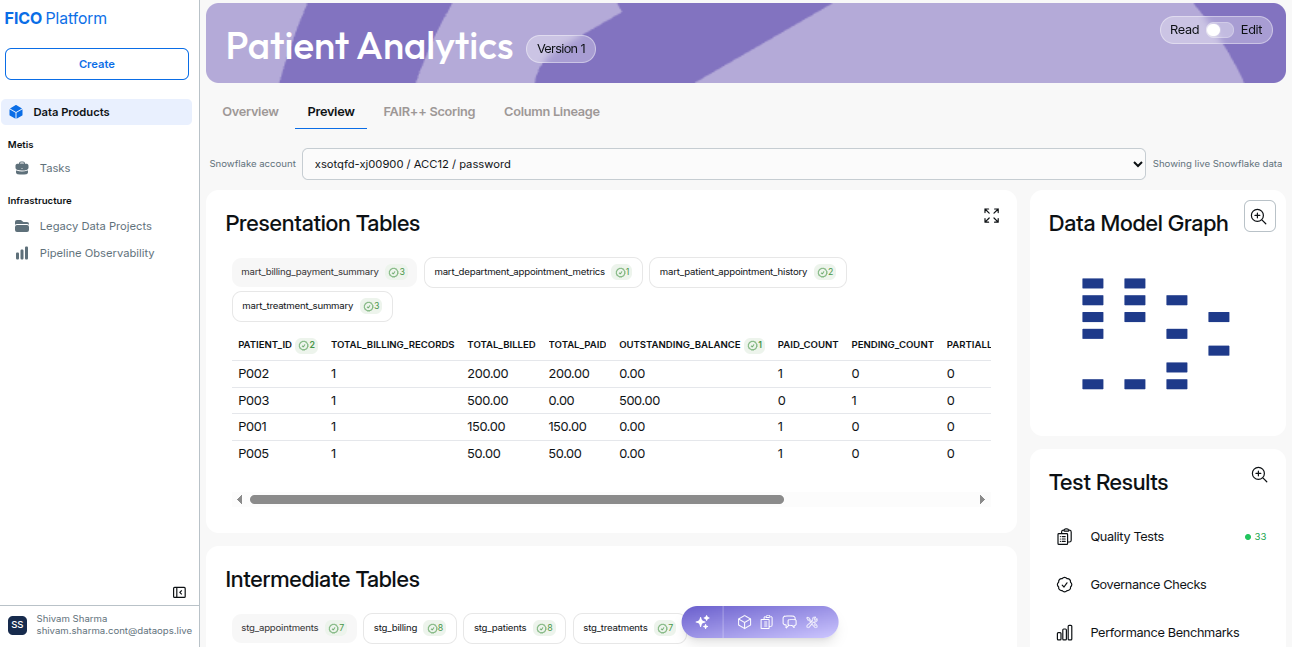
Task: Click patient ID cell P001
Action: [x=253, y=427]
